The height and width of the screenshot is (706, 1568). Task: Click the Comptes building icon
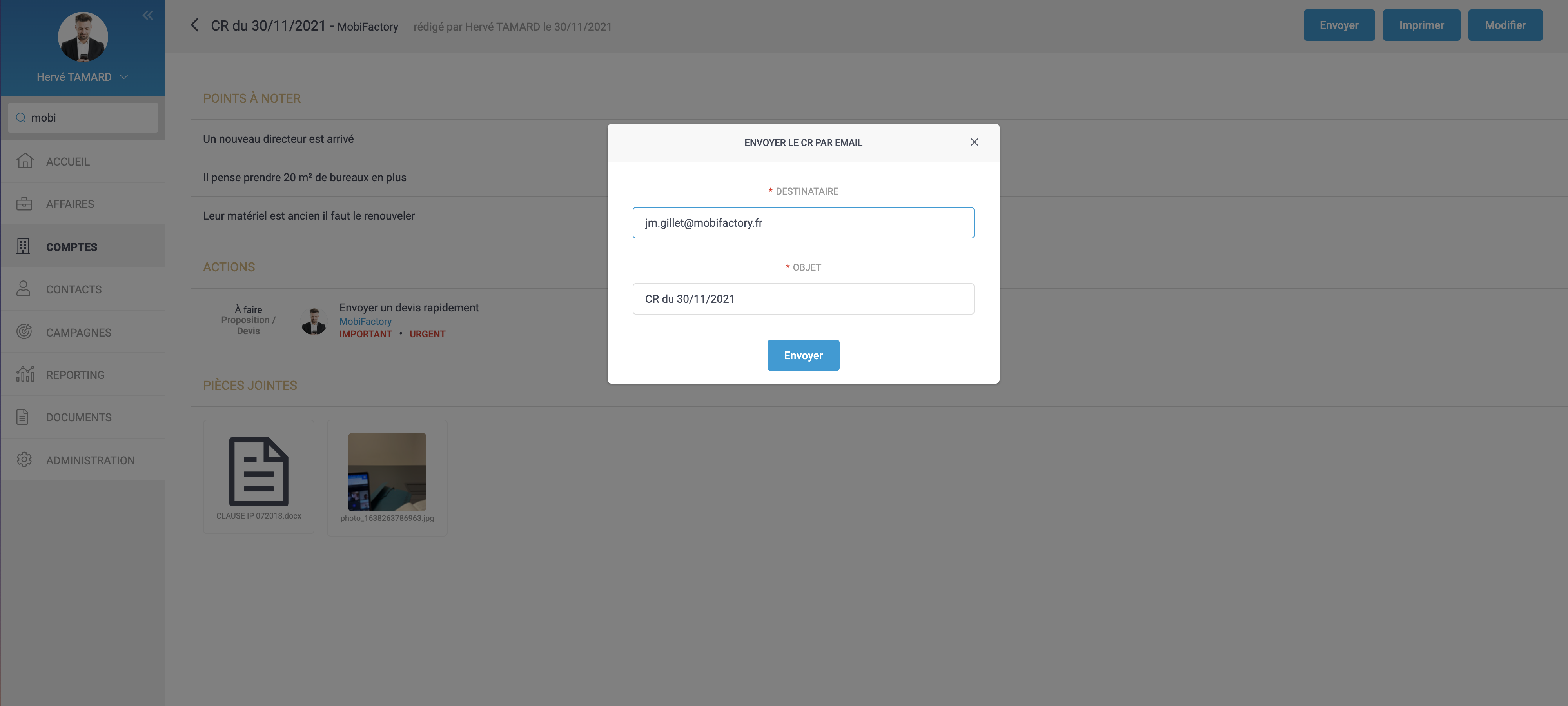coord(24,246)
